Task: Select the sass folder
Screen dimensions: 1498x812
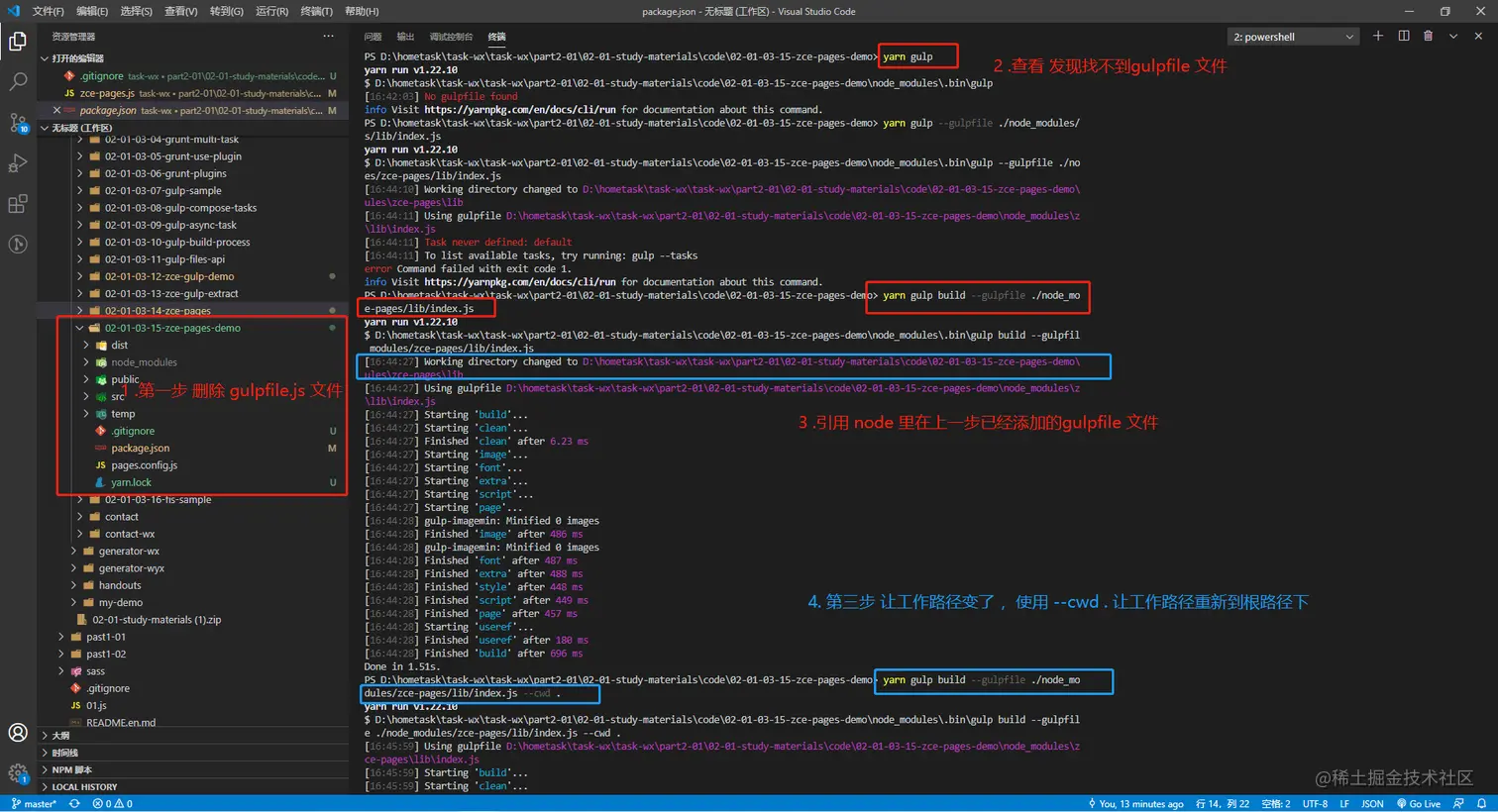Action: [95, 671]
